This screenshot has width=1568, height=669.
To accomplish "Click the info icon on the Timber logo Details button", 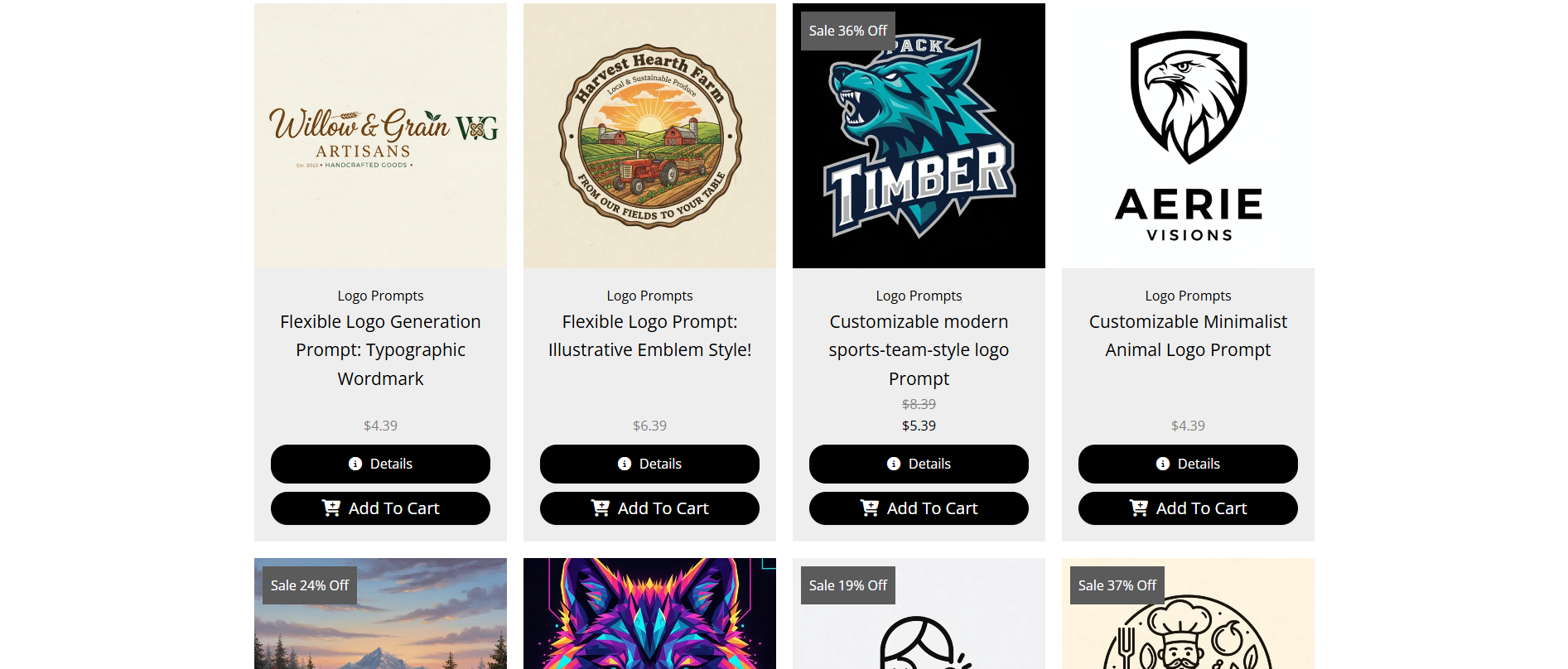I will click(894, 464).
